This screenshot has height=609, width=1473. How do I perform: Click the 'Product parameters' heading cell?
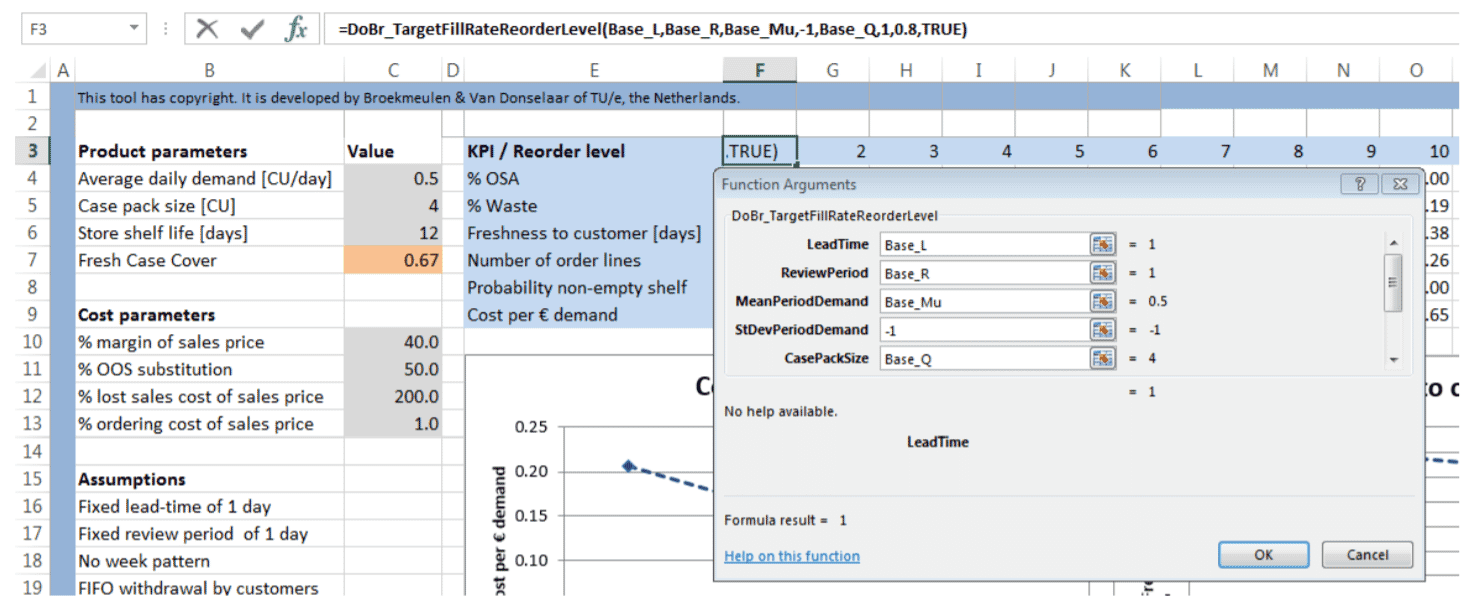click(x=209, y=152)
